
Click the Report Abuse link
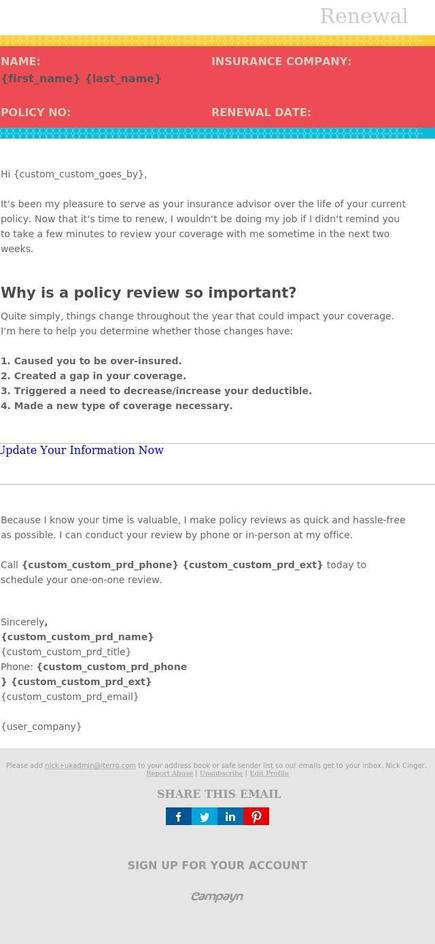point(170,773)
